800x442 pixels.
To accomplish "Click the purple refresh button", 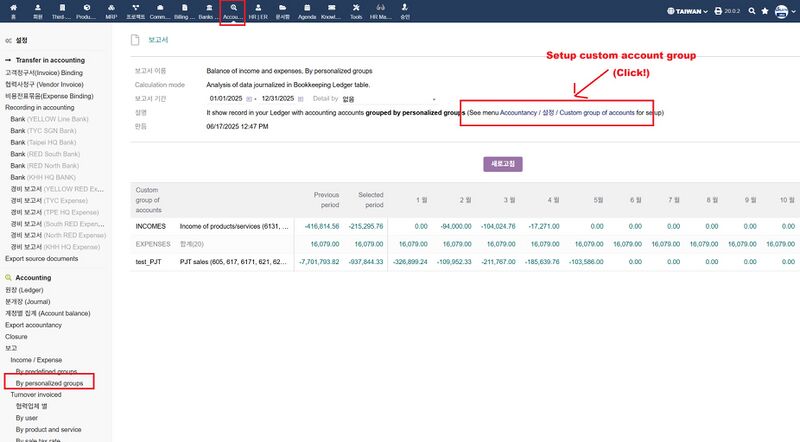I will click(x=504, y=162).
